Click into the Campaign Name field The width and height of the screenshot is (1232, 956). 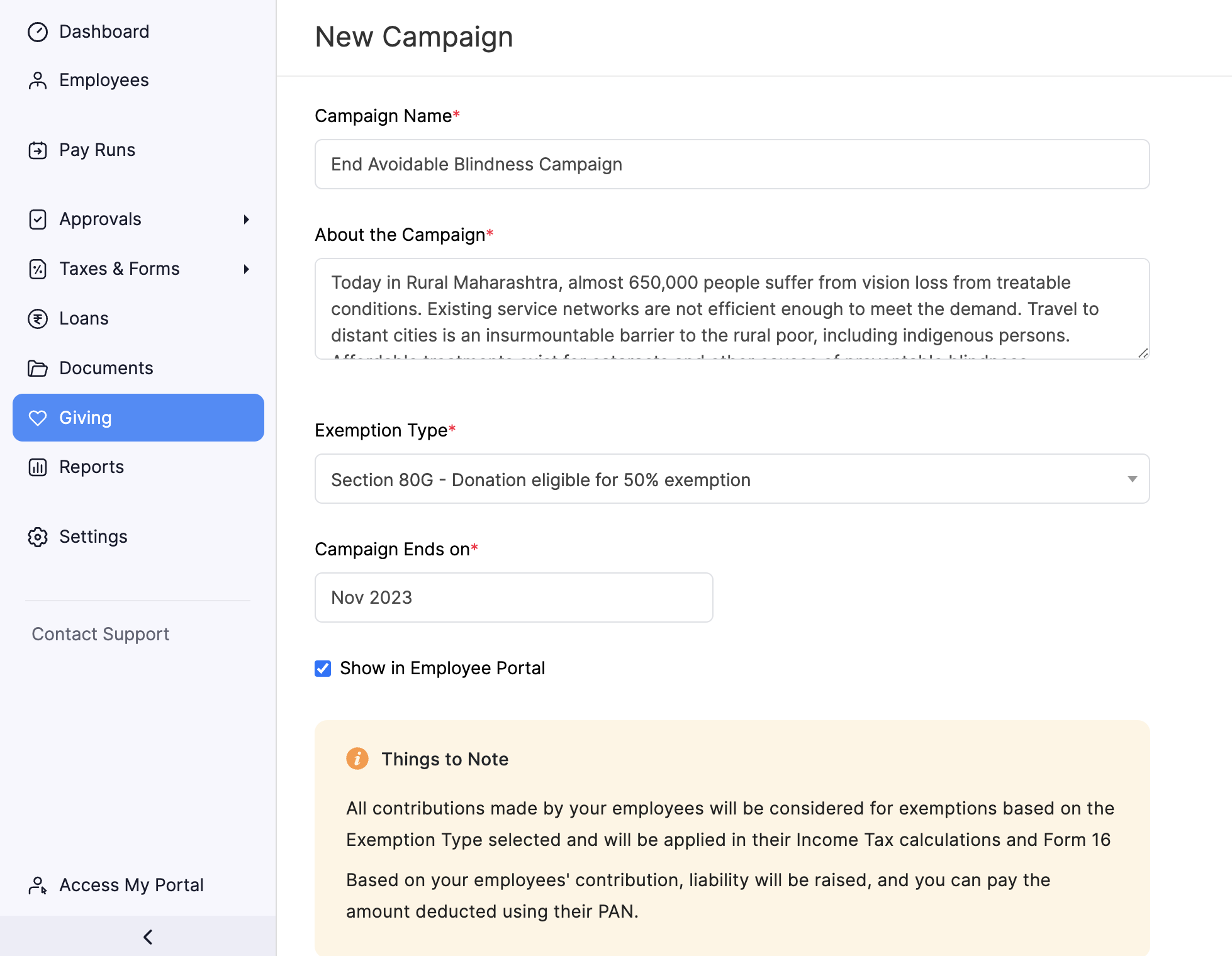pyautogui.click(x=732, y=164)
